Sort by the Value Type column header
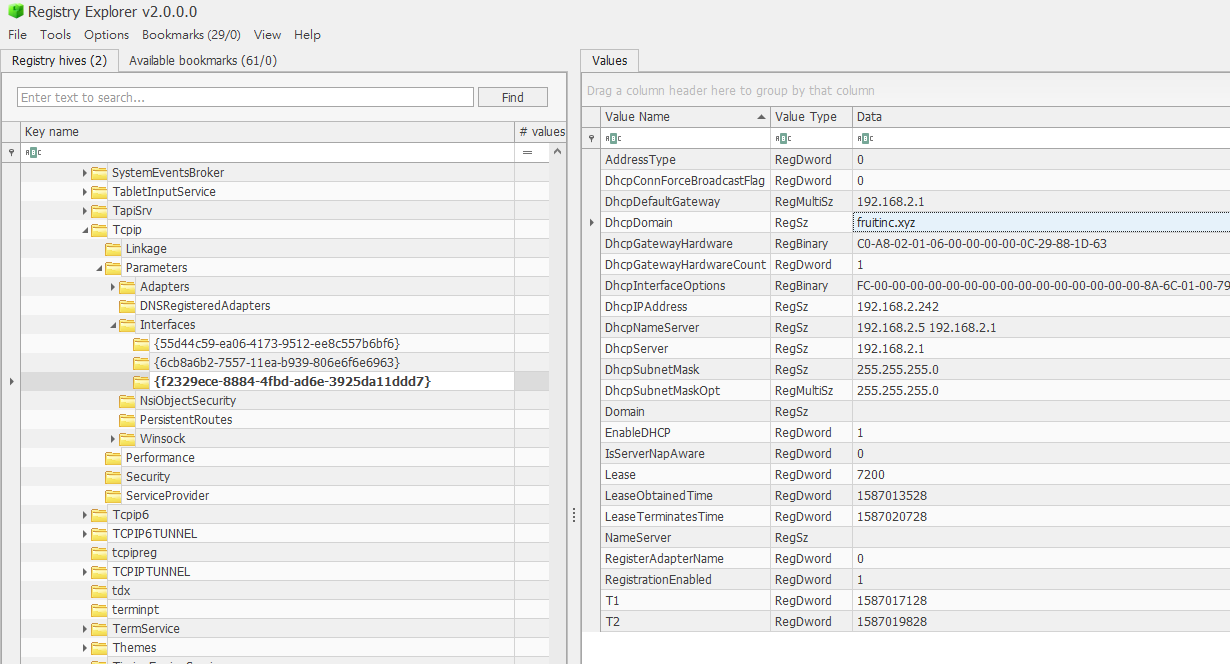The height and width of the screenshot is (664, 1230). [811, 117]
